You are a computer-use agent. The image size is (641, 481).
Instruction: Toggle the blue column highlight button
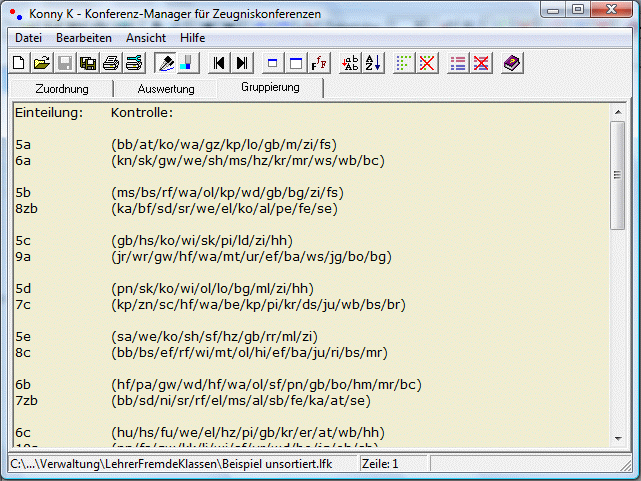(188, 63)
